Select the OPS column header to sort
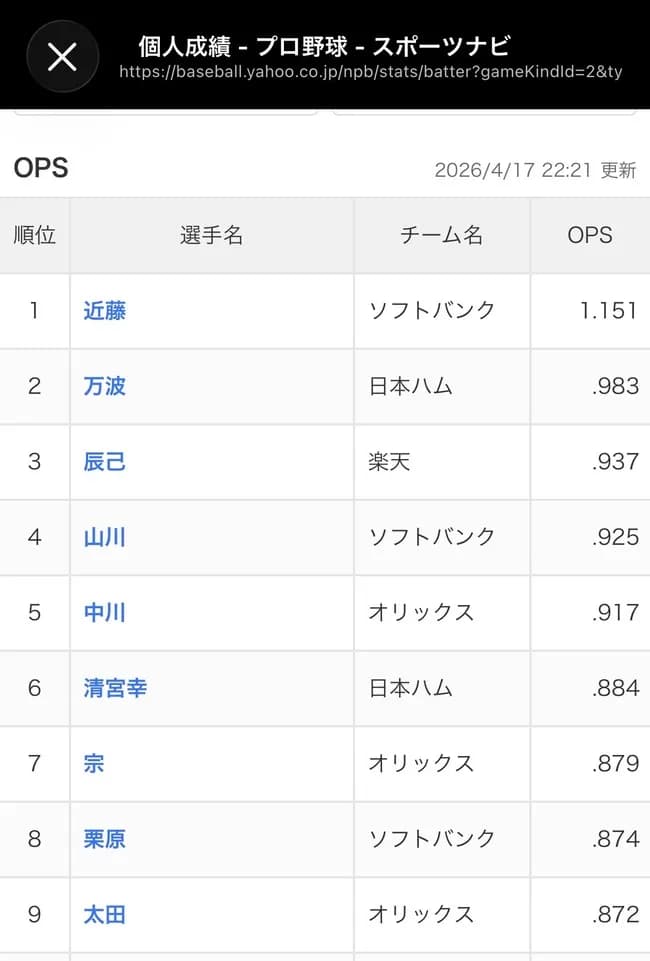This screenshot has width=650, height=961. (591, 236)
